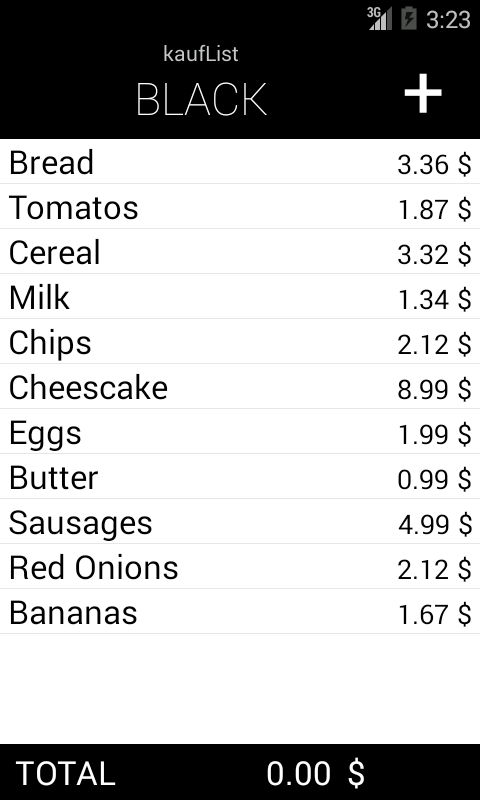Tap the 3:23 clock in status bar
Viewport: 480px width, 800px height.
click(x=448, y=20)
